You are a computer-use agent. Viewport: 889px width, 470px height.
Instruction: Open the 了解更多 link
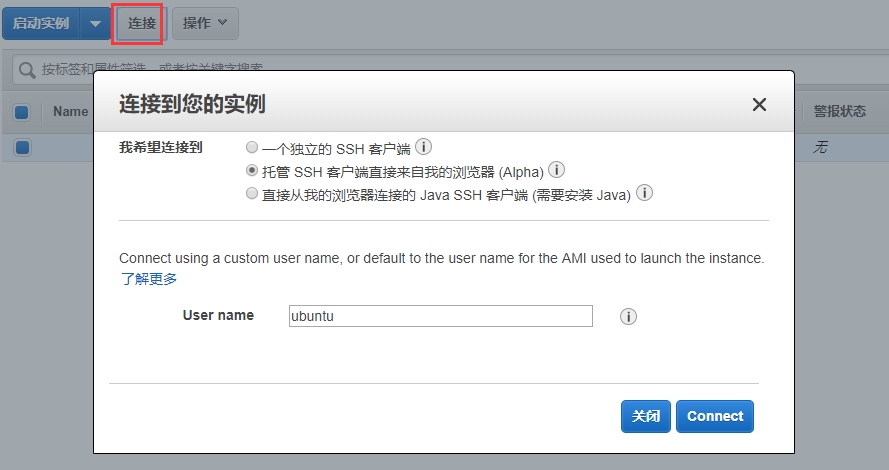[149, 279]
